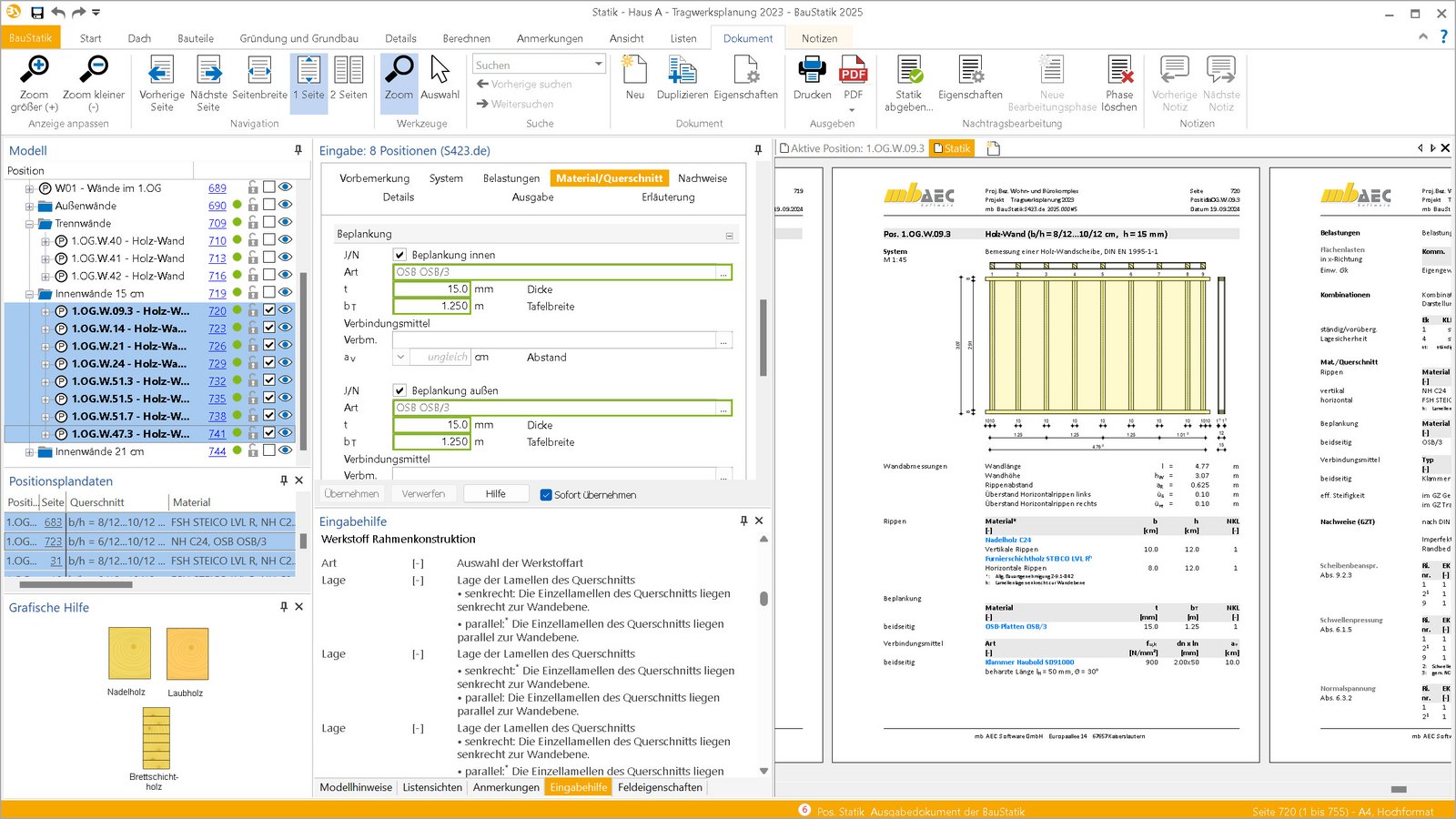Click the save icon in title bar
Screen dimensions: 1456x819
(x=37, y=13)
